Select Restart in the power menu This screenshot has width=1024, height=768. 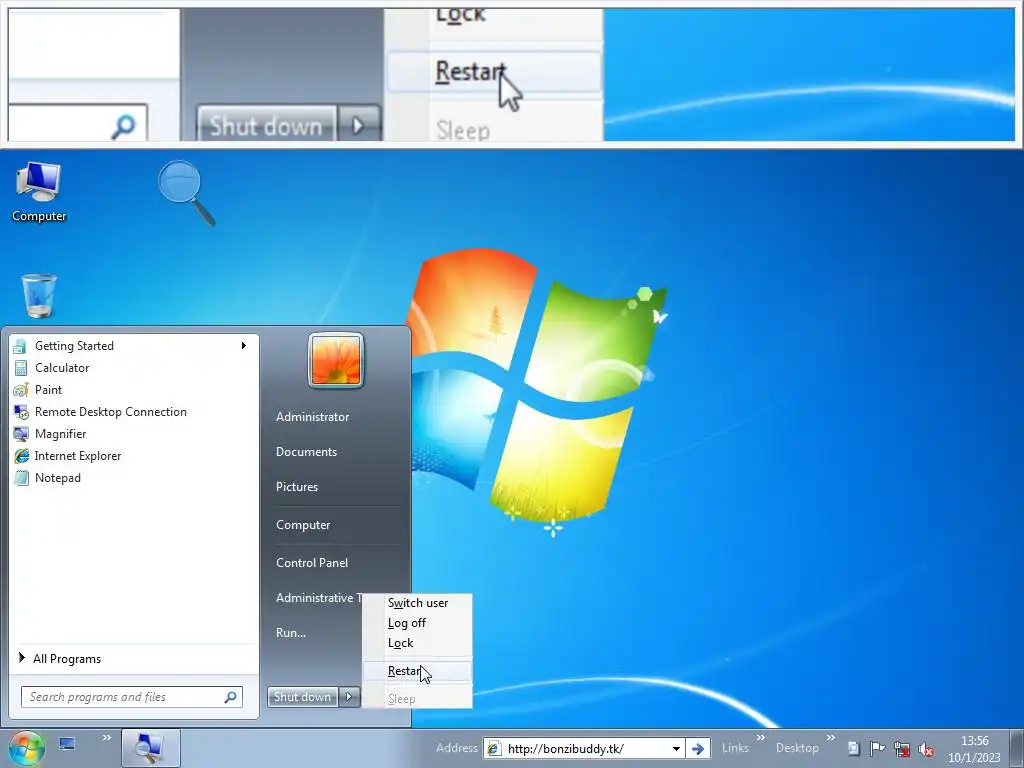[x=417, y=671]
